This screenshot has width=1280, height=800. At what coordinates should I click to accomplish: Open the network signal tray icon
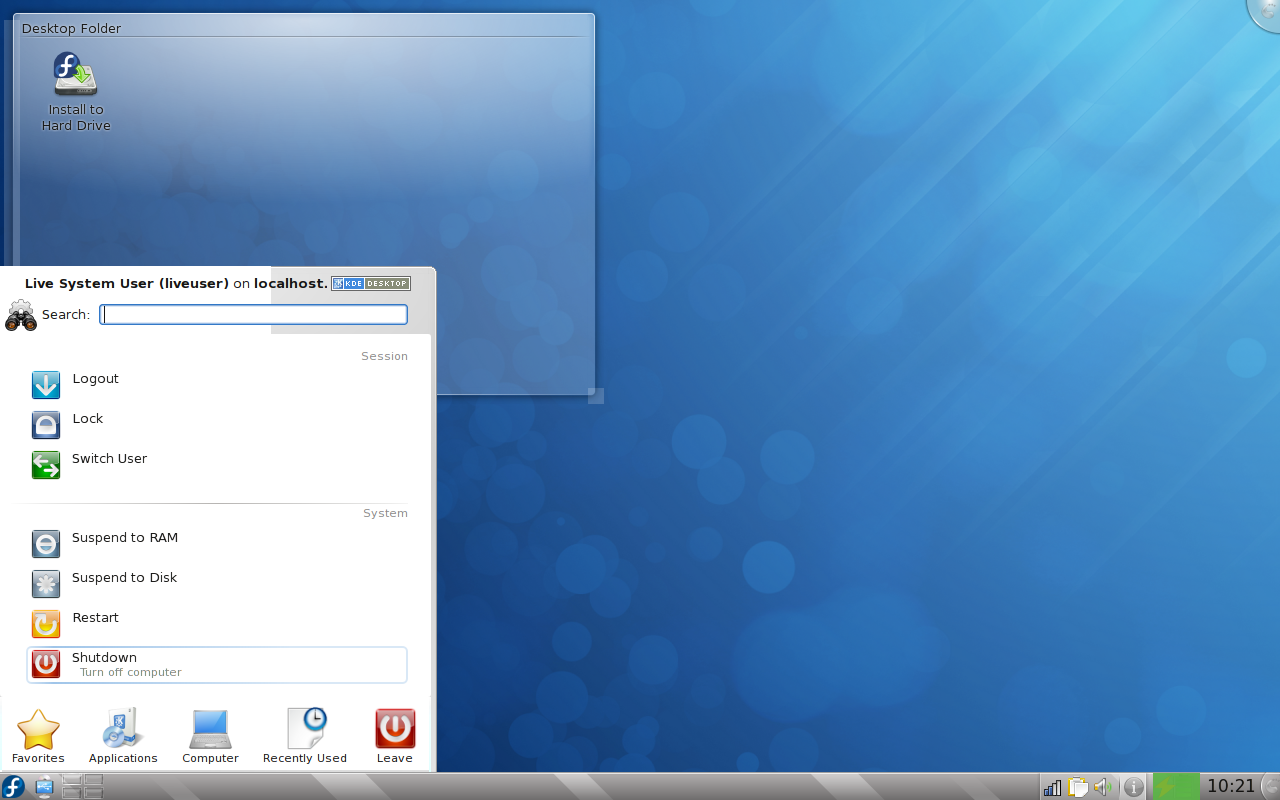click(1052, 787)
